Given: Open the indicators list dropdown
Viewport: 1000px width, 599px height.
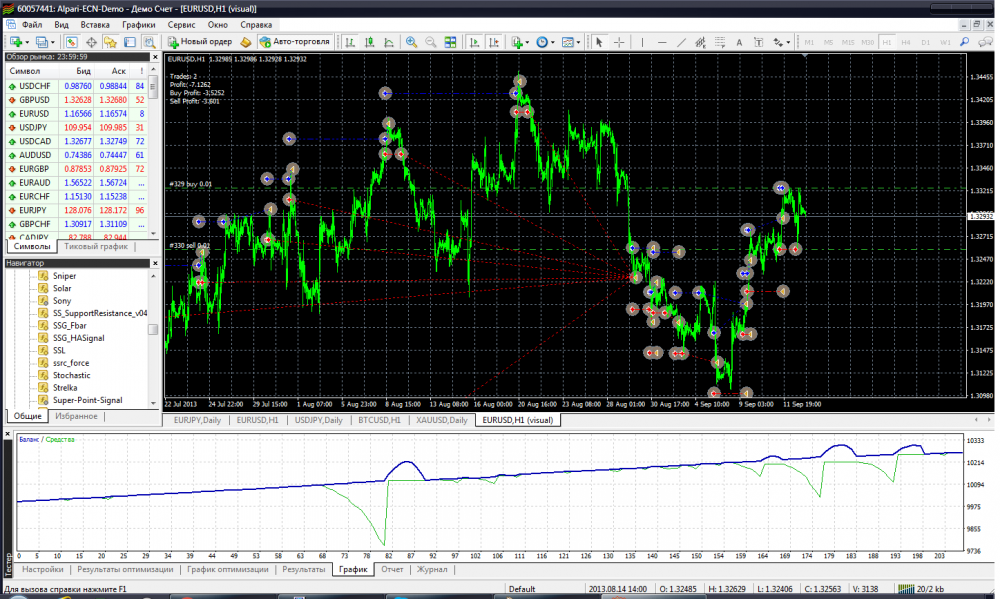Looking at the screenshot, I should (x=520, y=42).
